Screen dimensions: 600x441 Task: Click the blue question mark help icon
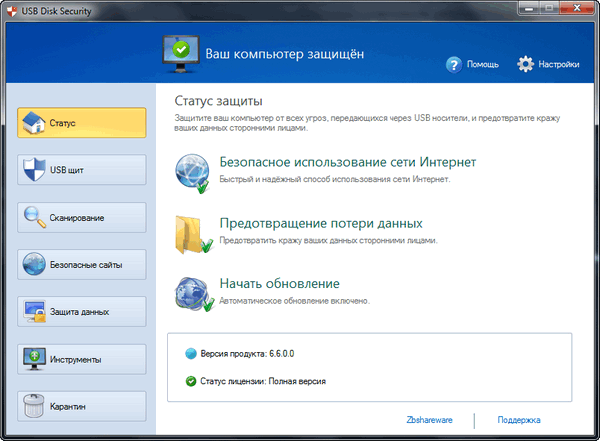pos(454,65)
